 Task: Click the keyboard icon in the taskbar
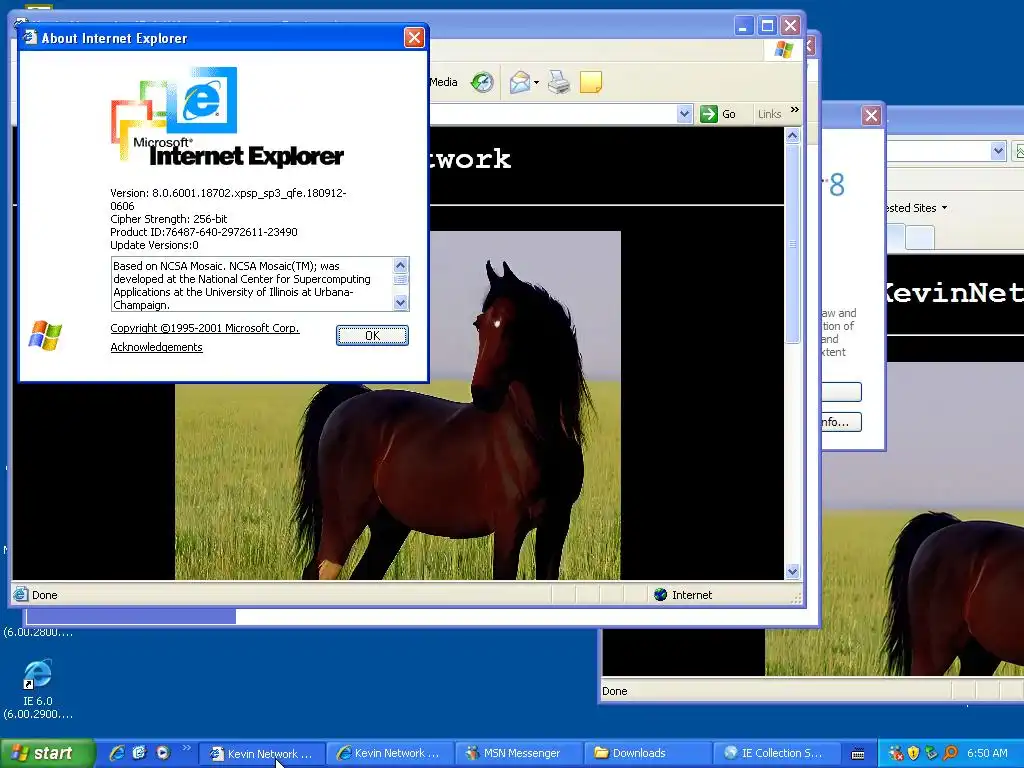[x=858, y=754]
